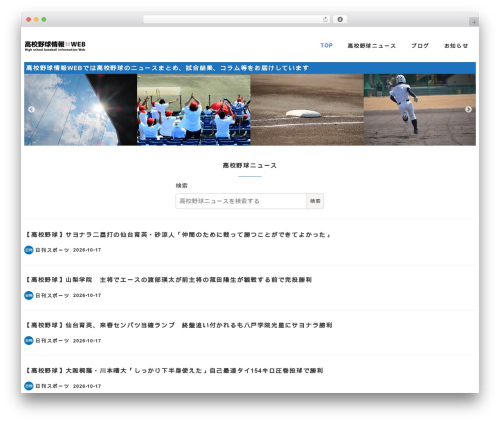Focus the 高校野球ニュースを検索する search field
500x423 pixels.
pyautogui.click(x=241, y=201)
